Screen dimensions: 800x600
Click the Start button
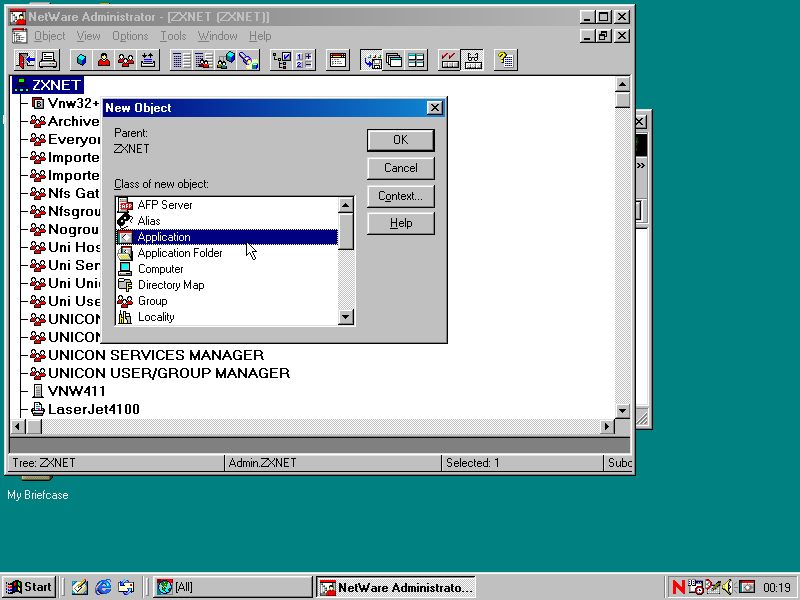(29, 587)
